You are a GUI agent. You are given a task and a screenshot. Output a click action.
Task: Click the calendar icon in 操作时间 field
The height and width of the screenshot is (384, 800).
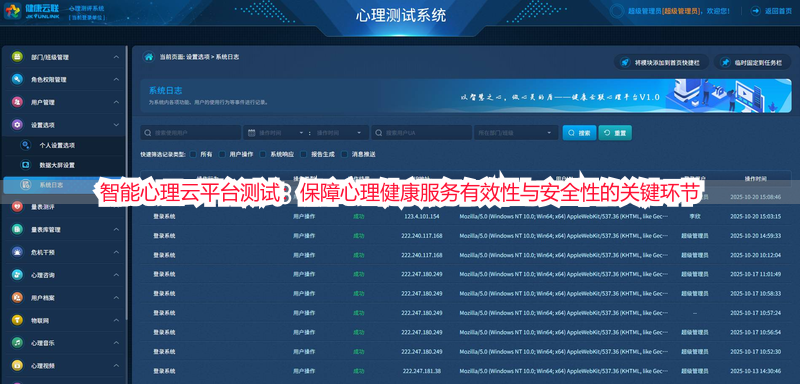pyautogui.click(x=252, y=133)
